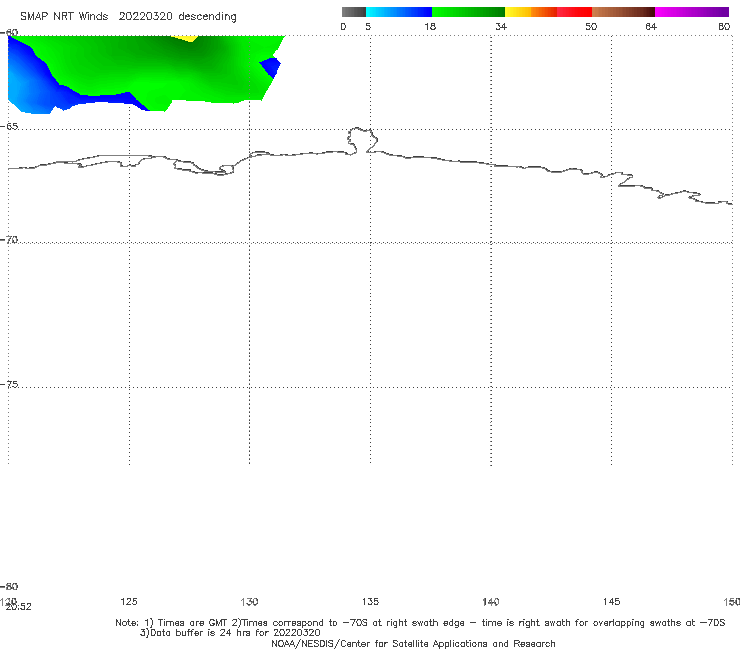Screen dimensions: 740x650
Task: Click the longitude label '130'
Action: pos(249,601)
